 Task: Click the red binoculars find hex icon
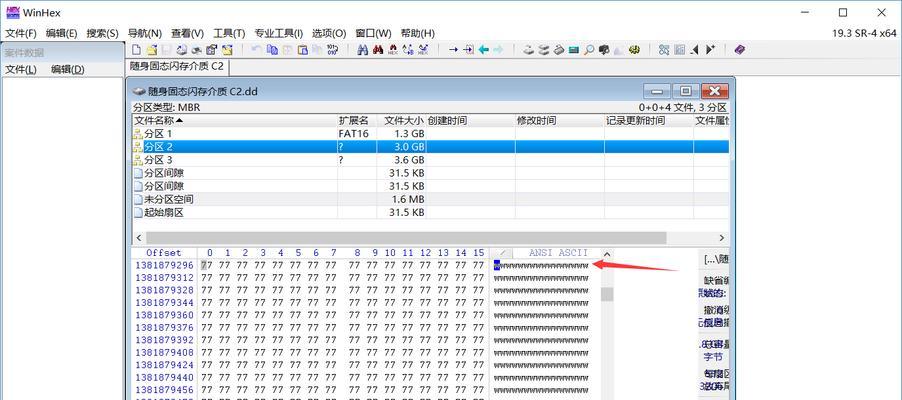click(393, 49)
